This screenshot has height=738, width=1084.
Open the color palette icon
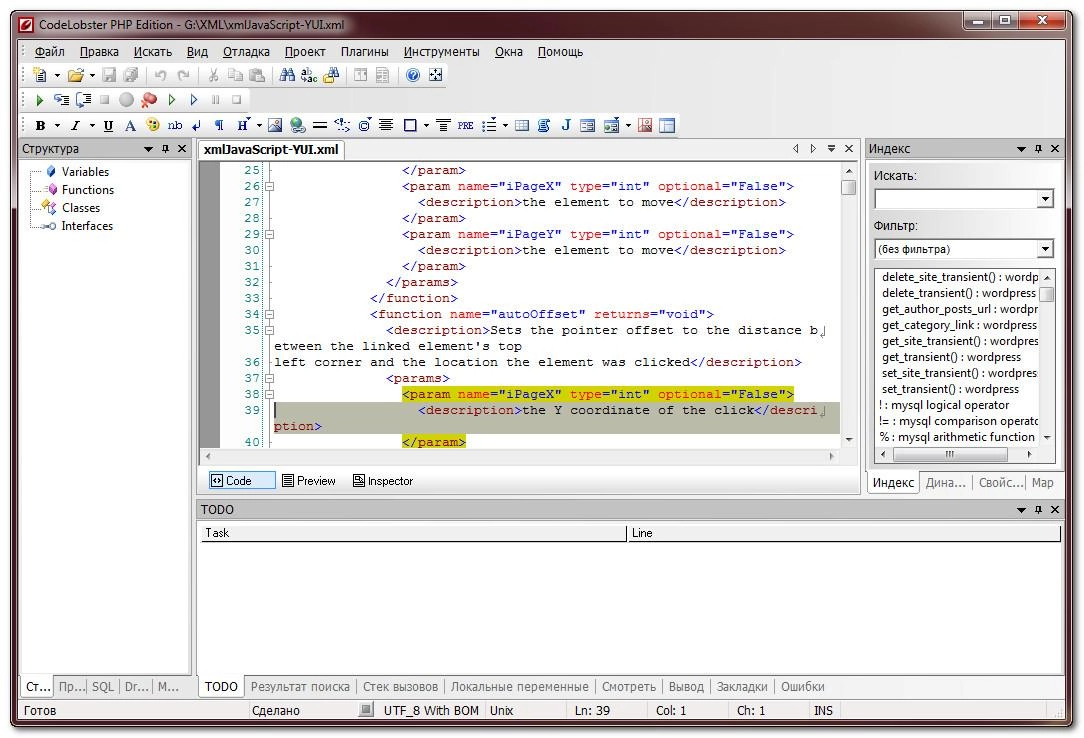pyautogui.click(x=153, y=125)
